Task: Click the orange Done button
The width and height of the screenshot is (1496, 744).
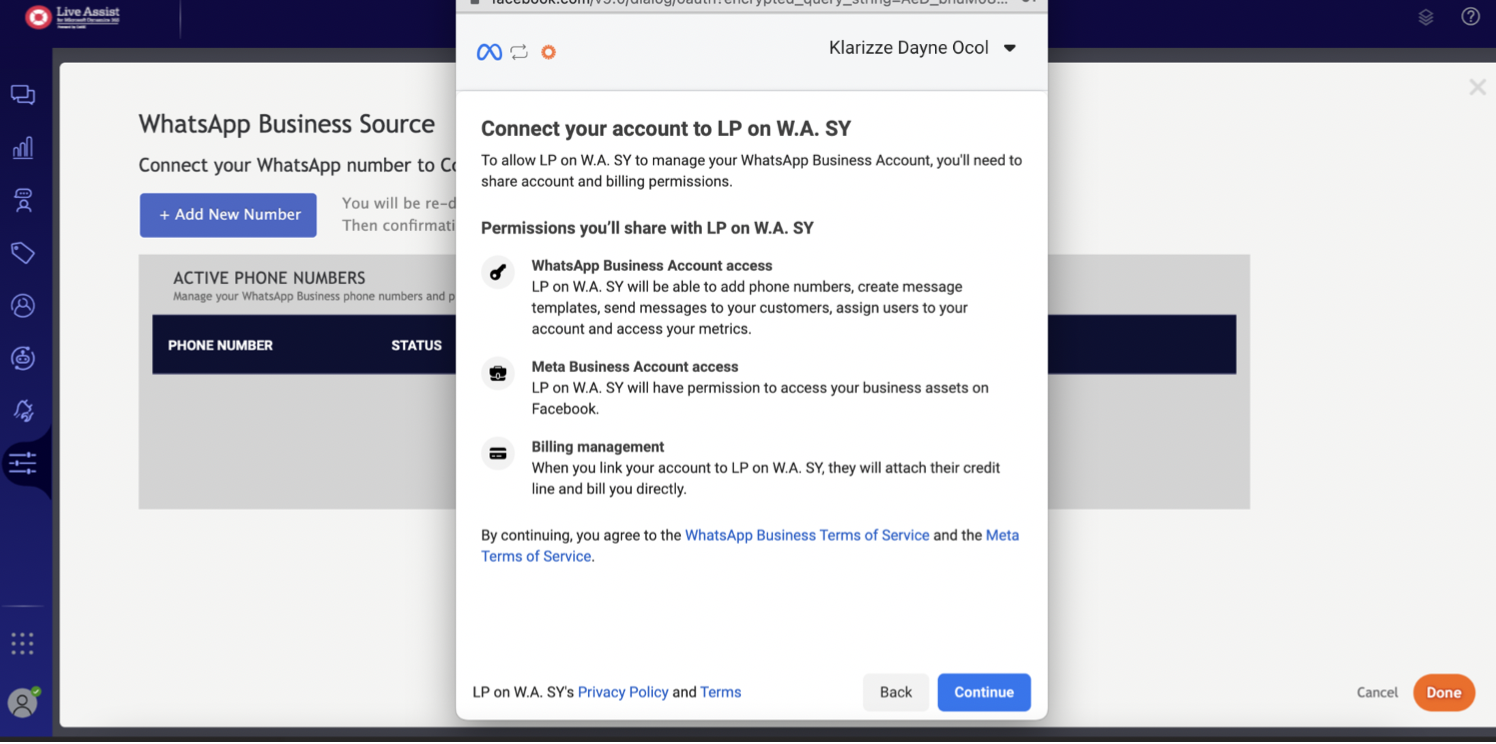Action: tap(1444, 692)
